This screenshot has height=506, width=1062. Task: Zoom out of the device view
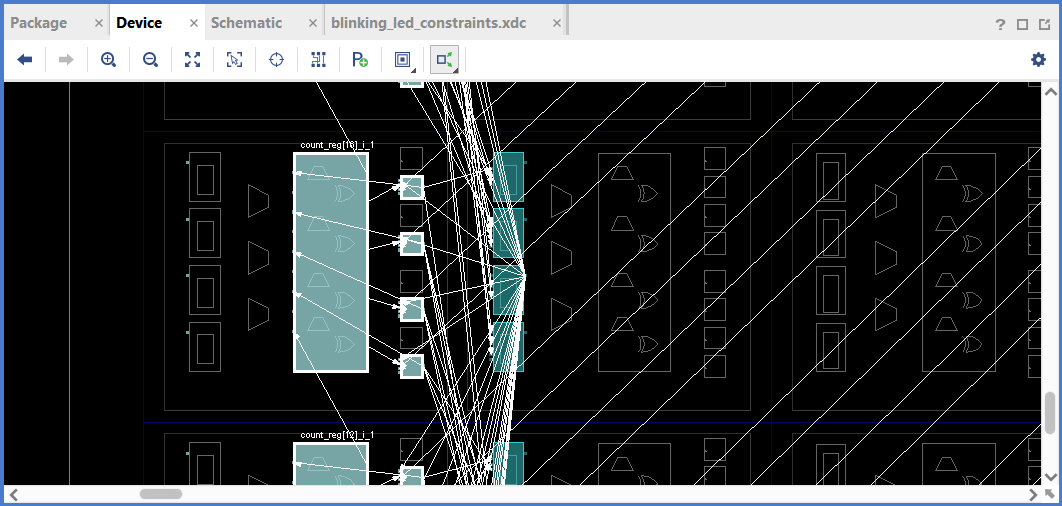pyautogui.click(x=150, y=60)
